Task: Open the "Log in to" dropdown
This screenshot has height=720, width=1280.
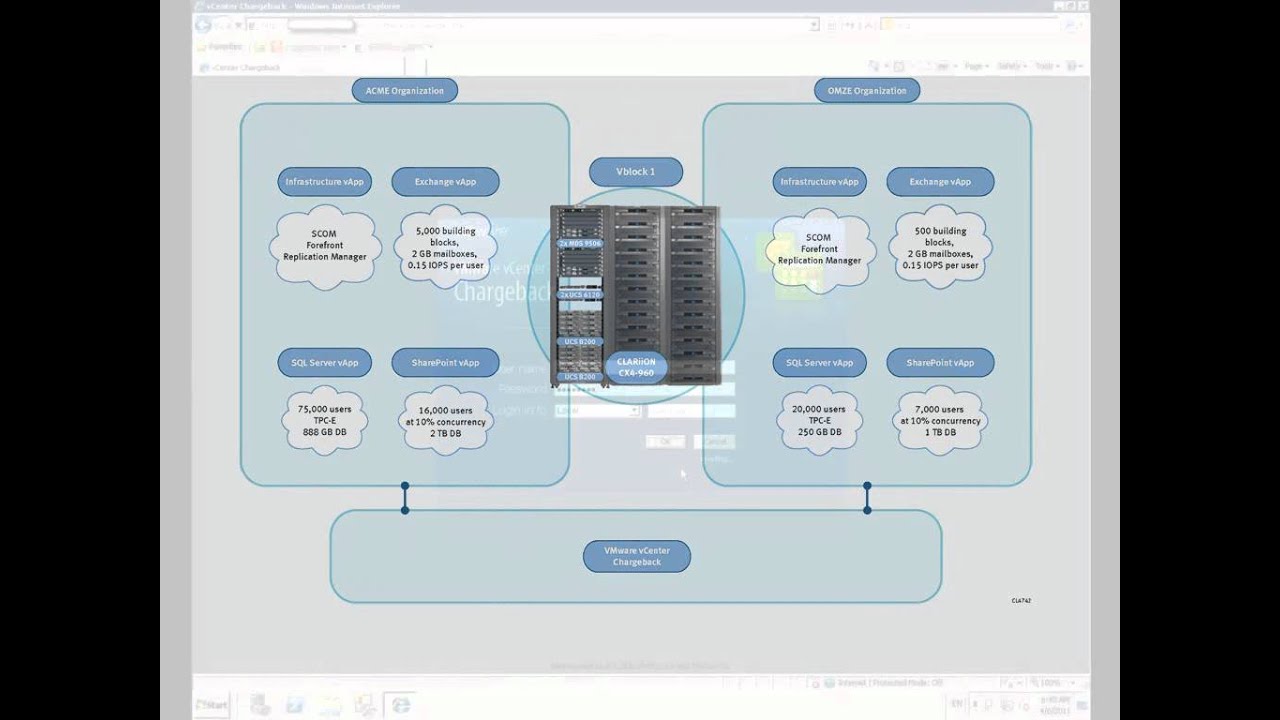Action: 597,410
